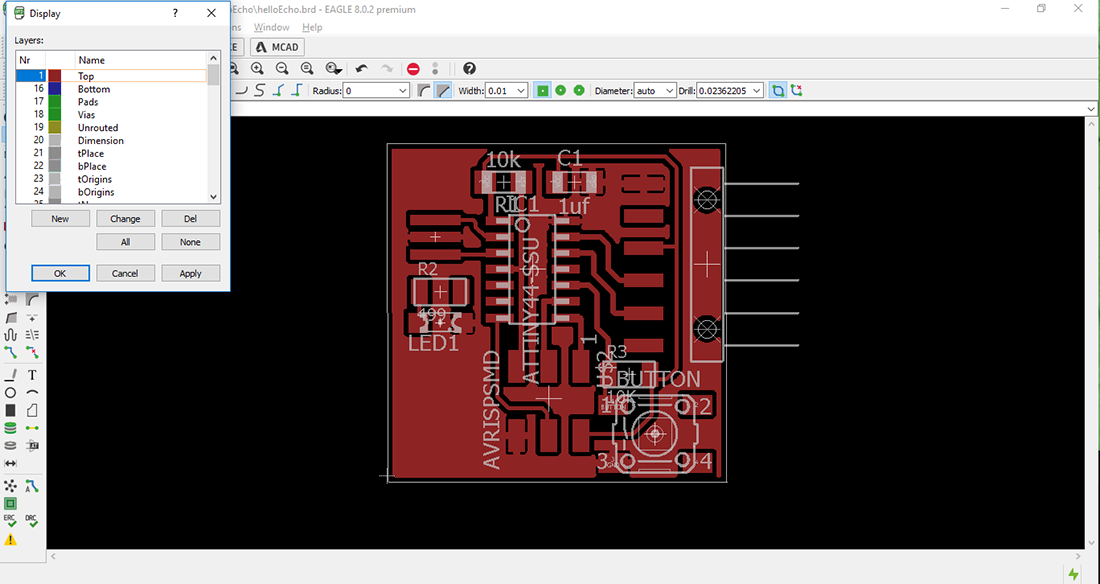Select the straight miter style

[x=443, y=91]
